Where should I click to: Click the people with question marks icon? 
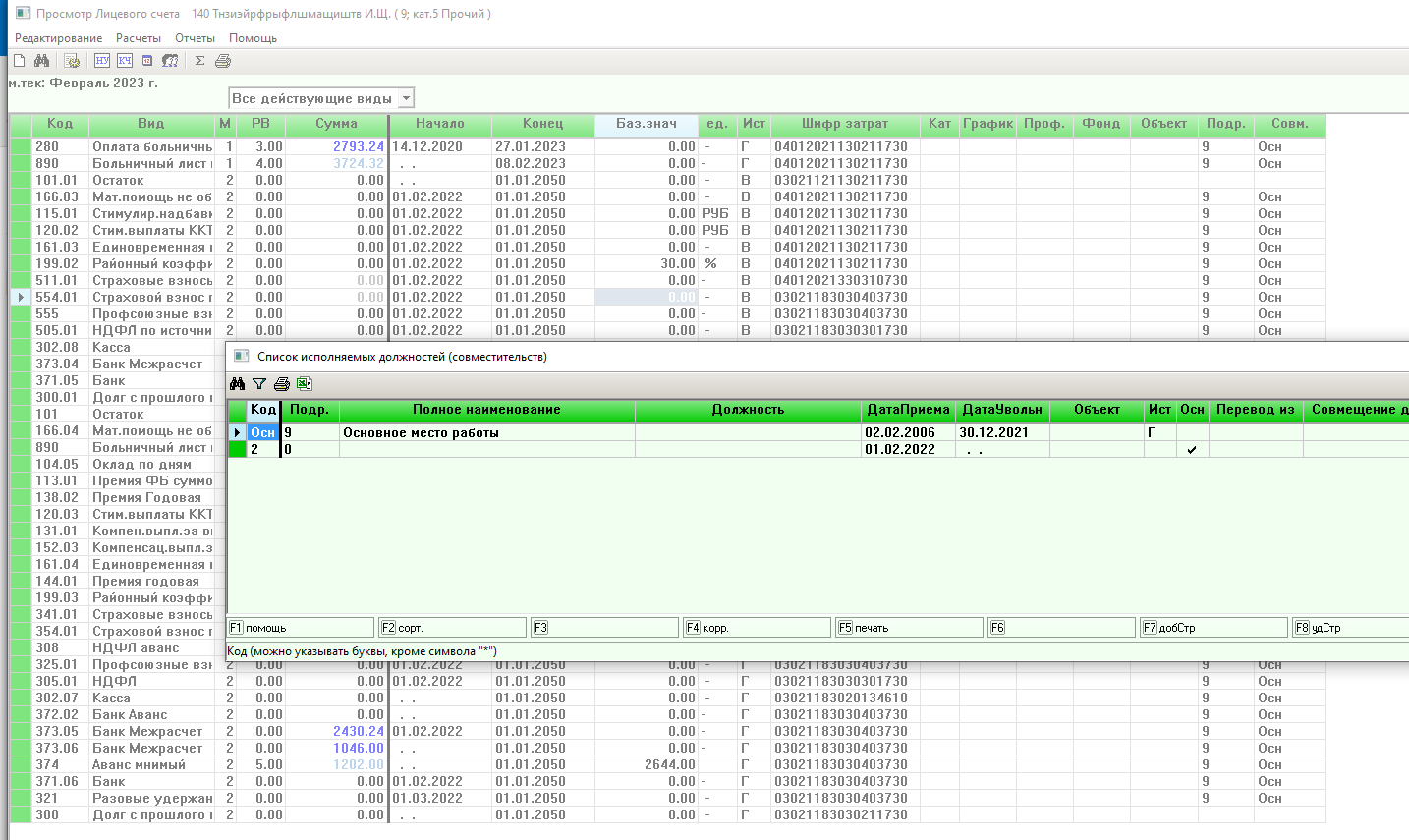[170, 61]
